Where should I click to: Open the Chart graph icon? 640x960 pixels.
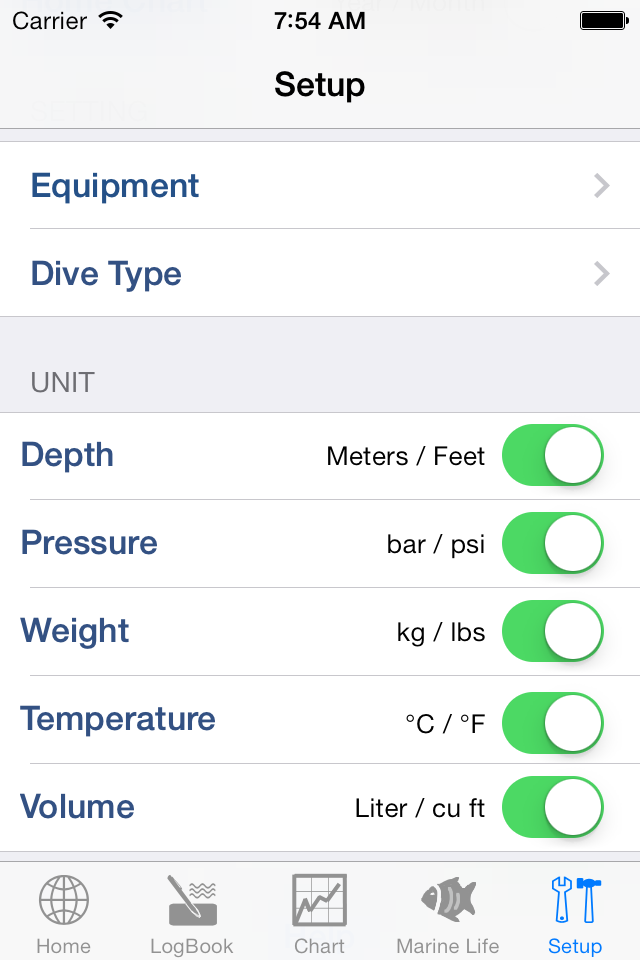(320, 899)
